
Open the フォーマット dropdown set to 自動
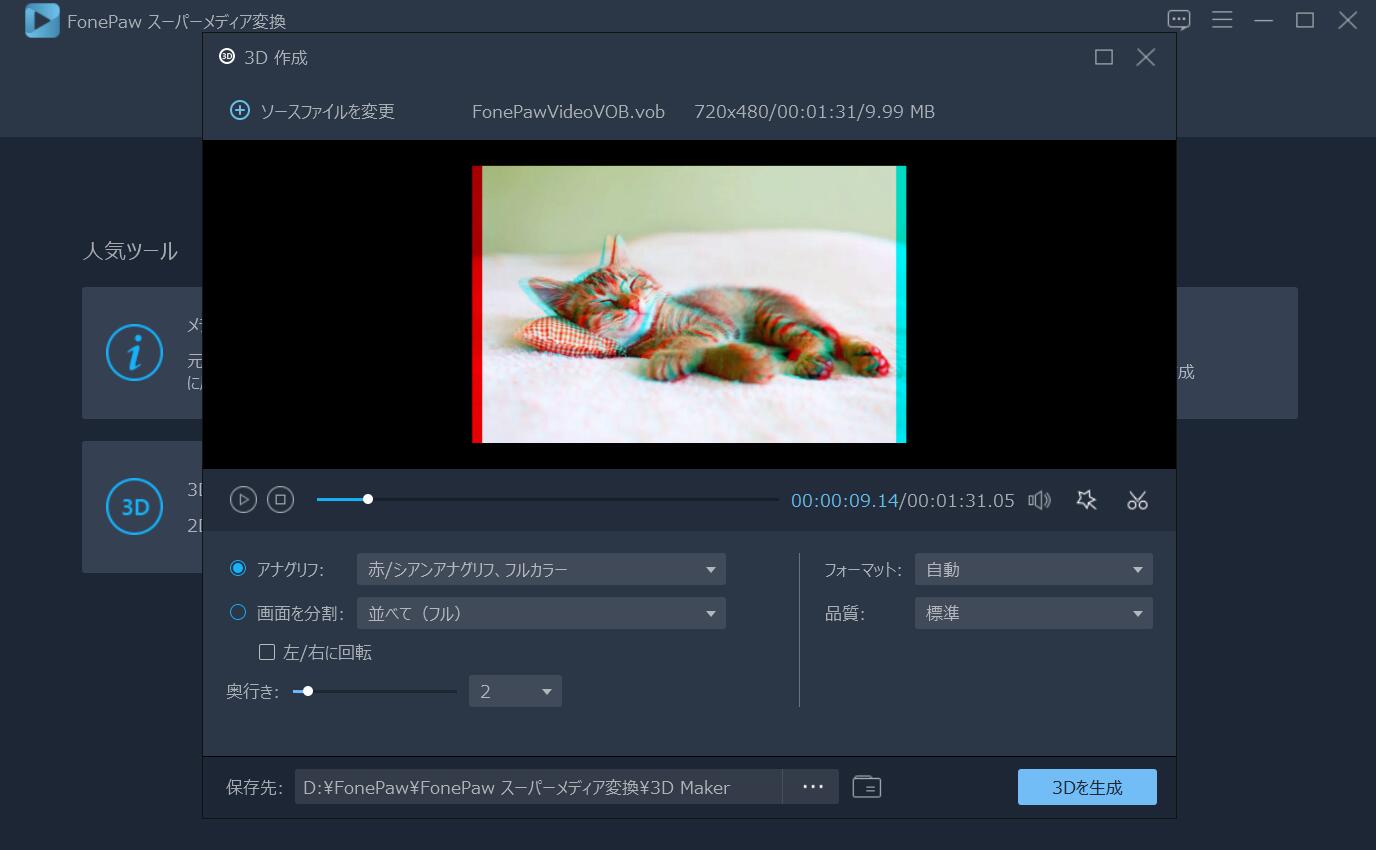click(x=1033, y=569)
